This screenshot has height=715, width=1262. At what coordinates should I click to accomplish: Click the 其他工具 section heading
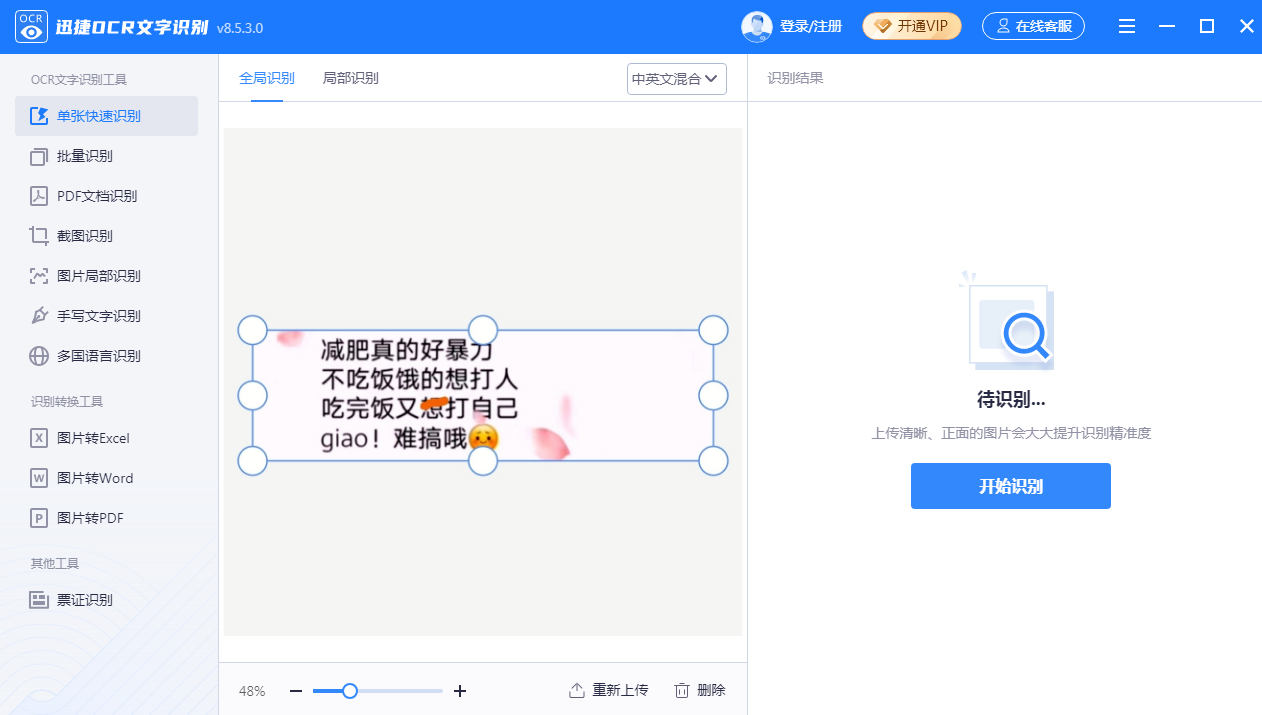tap(55, 564)
